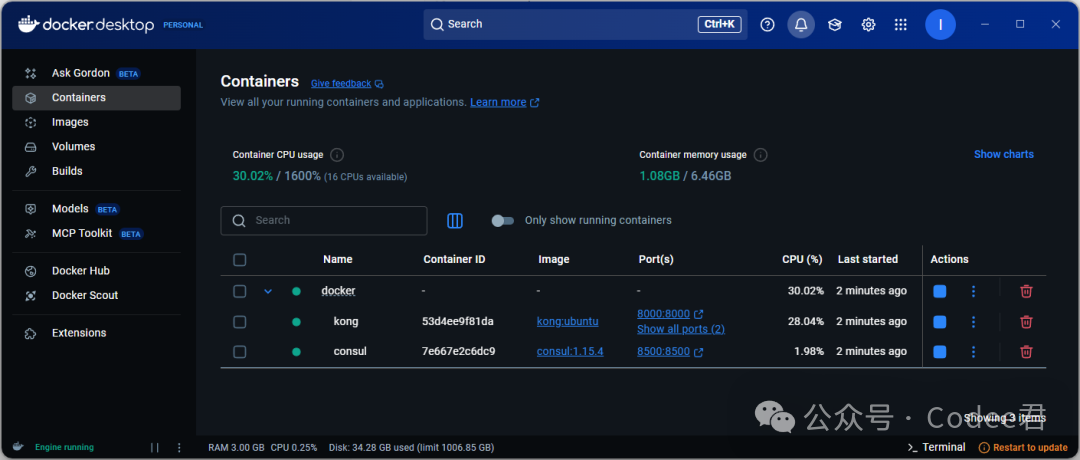
Task: Pause the Docker engine in status bar
Action: (155, 447)
